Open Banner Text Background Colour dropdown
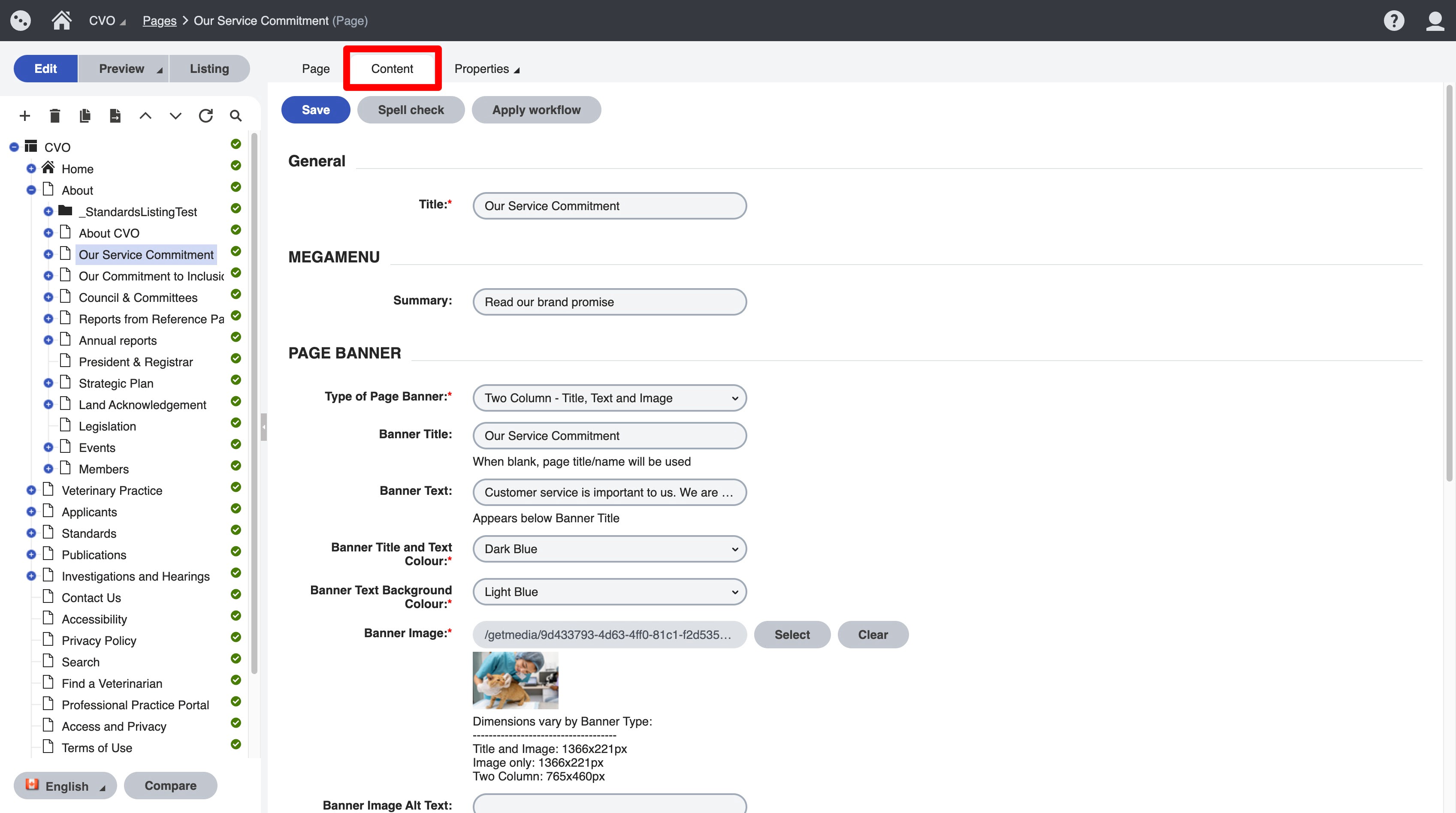Screen dimensions: 1456x813 click(609, 592)
